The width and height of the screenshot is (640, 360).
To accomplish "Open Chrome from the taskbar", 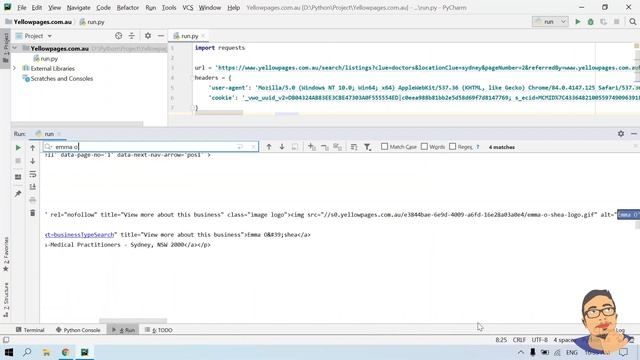I will [x=65, y=352].
